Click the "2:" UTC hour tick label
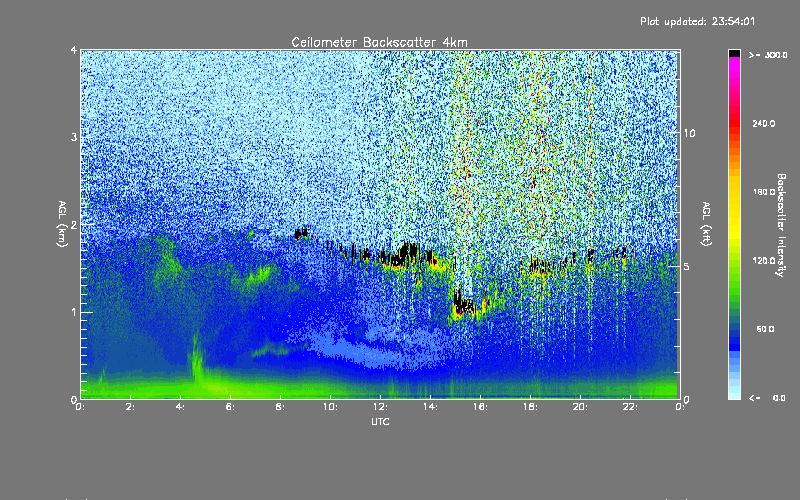The width and height of the screenshot is (800, 500). coord(131,407)
